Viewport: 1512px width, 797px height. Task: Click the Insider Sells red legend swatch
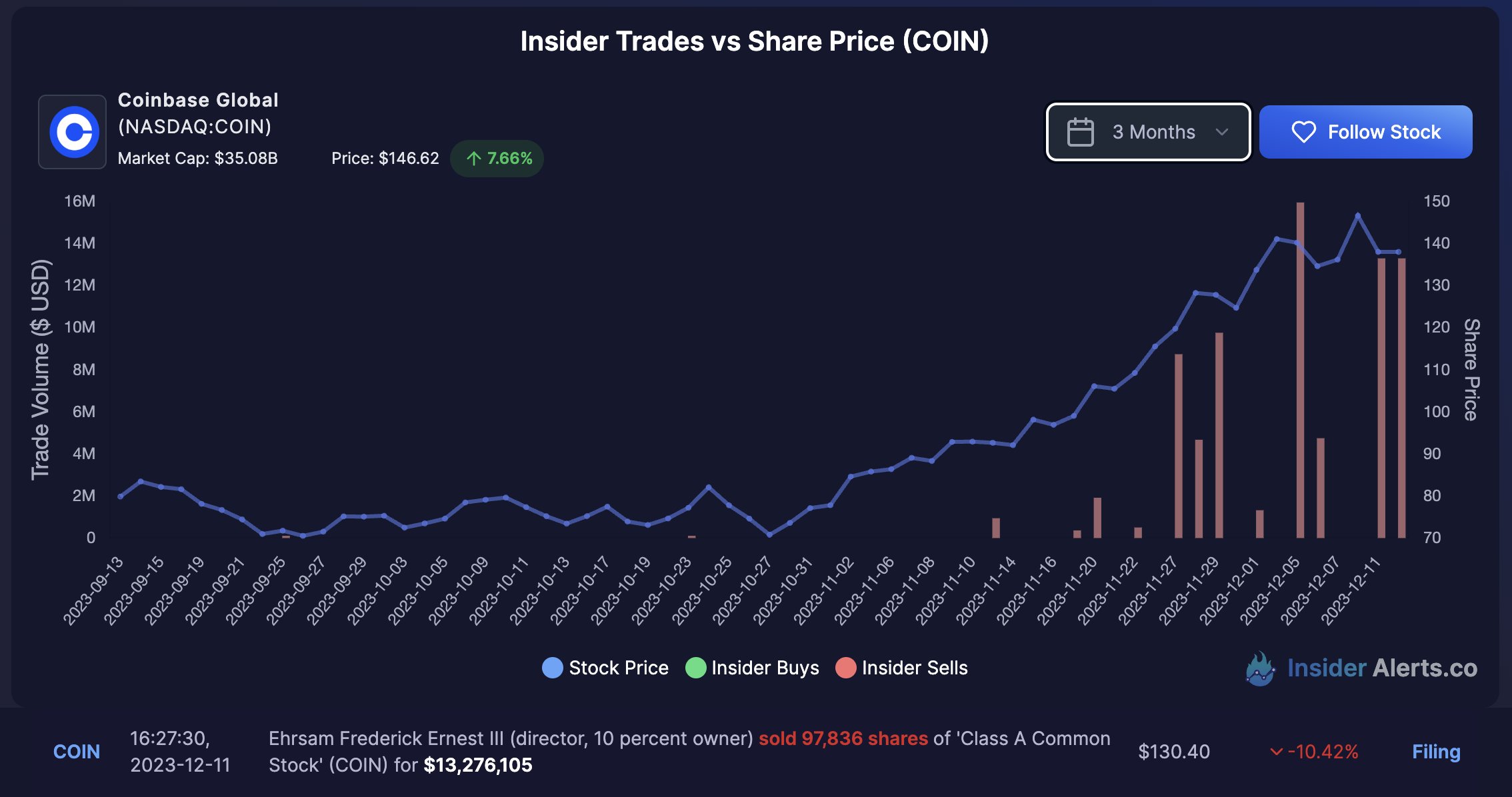point(846,668)
